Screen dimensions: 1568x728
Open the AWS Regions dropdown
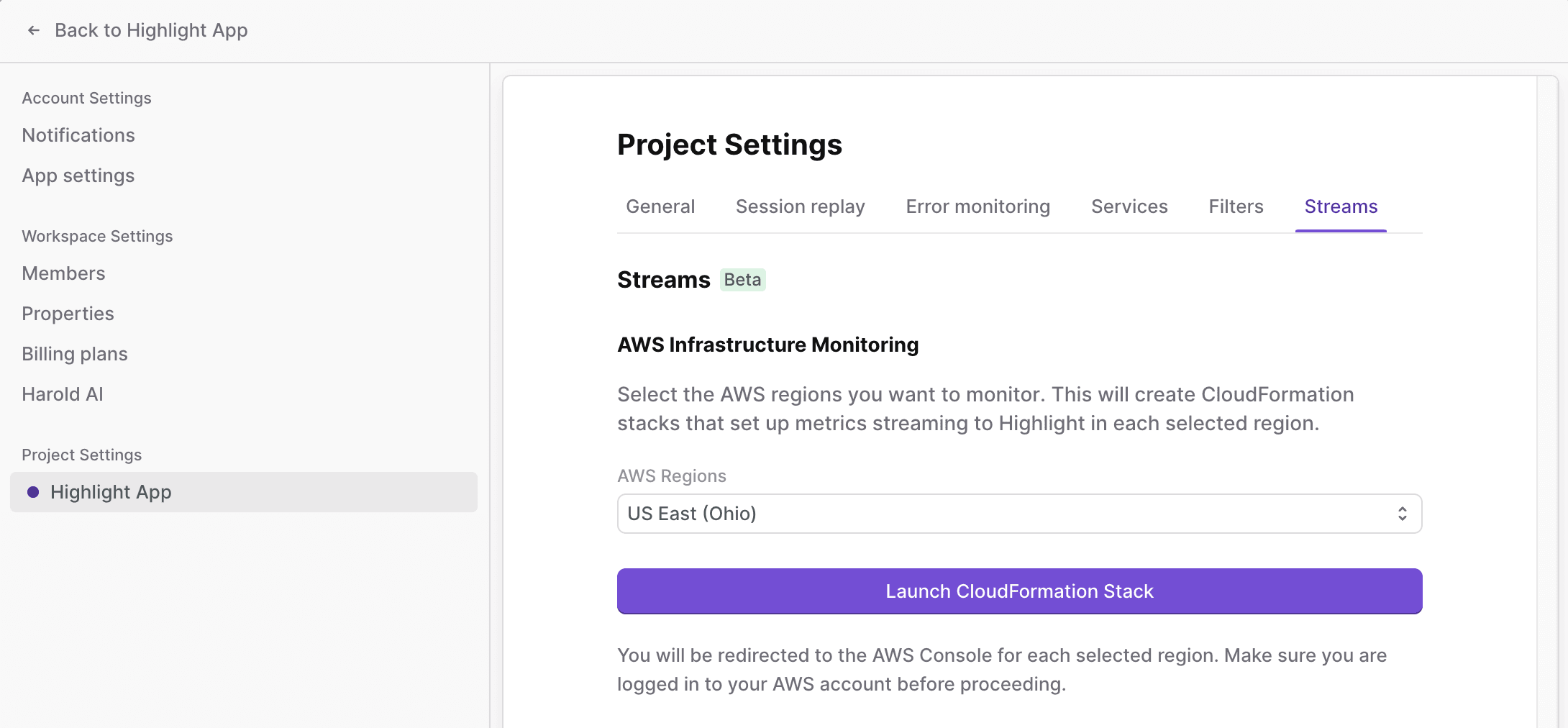1018,514
